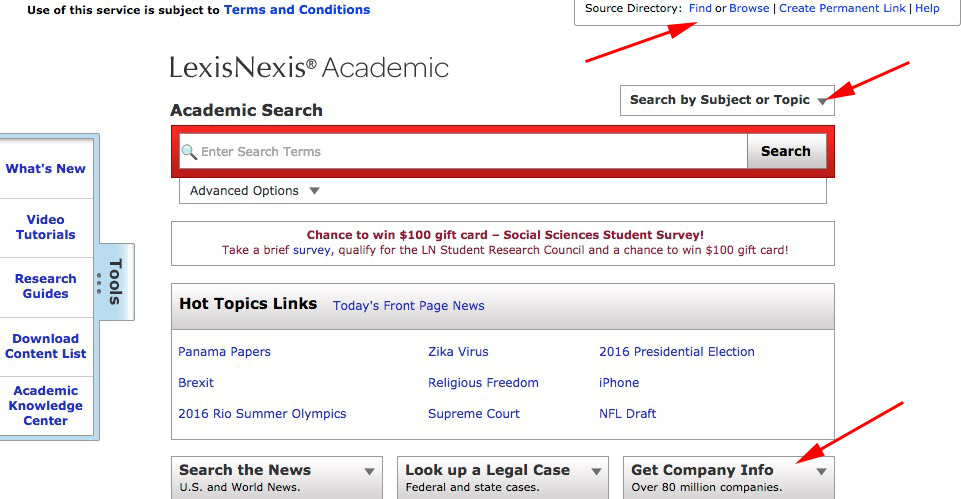Open Video Tutorials in Tools sidebar
Screen dimensions: 961x499
[45, 227]
